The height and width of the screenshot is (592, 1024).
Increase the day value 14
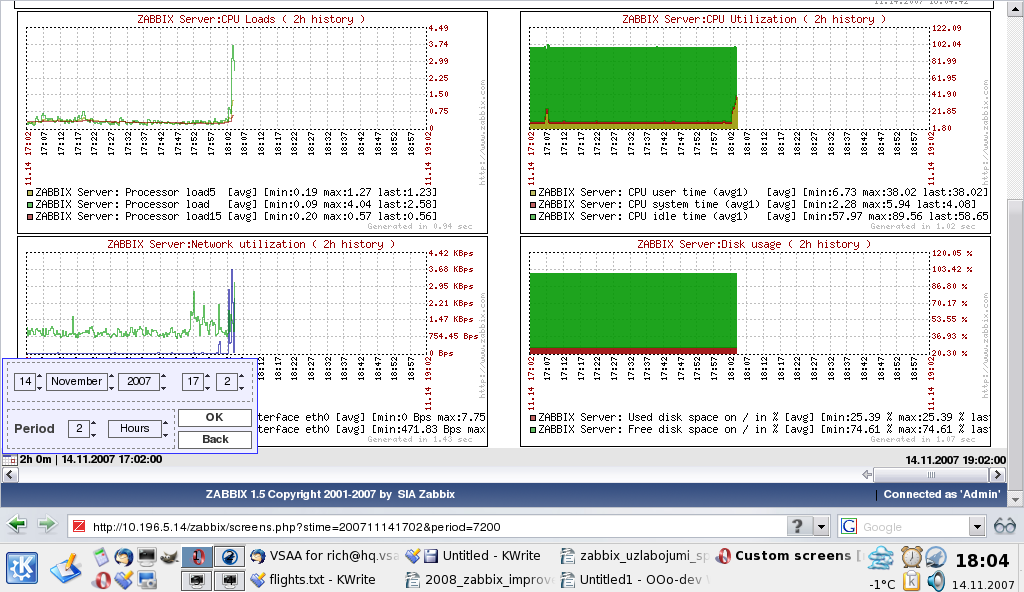pyautogui.click(x=39, y=377)
